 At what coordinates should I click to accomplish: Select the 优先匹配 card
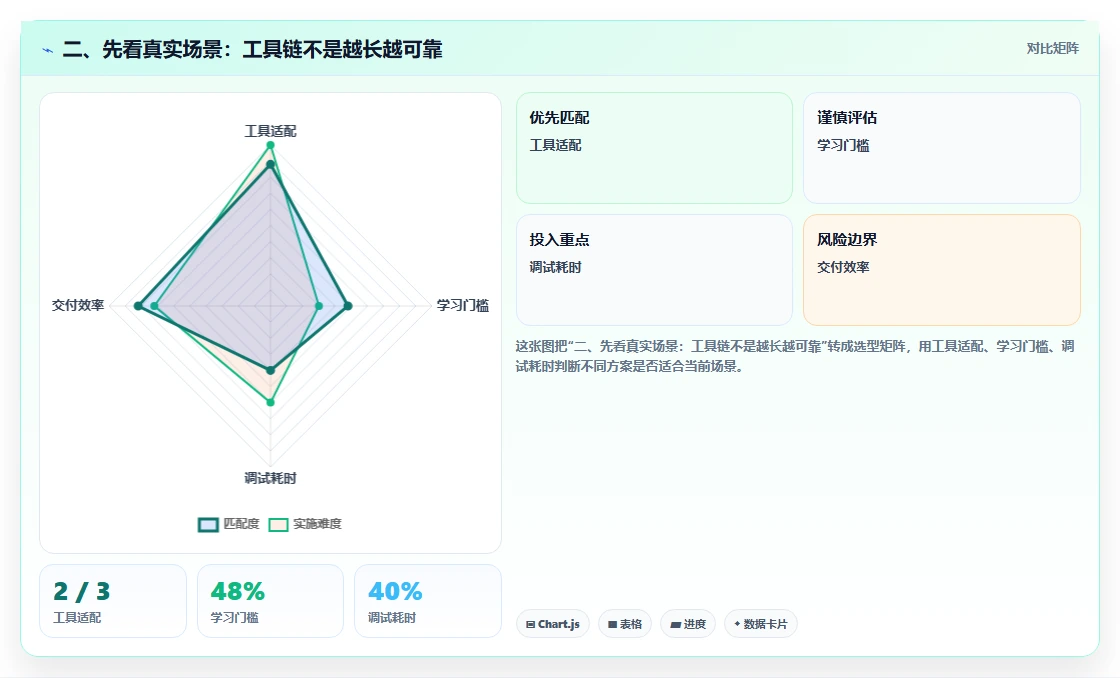[x=654, y=148]
